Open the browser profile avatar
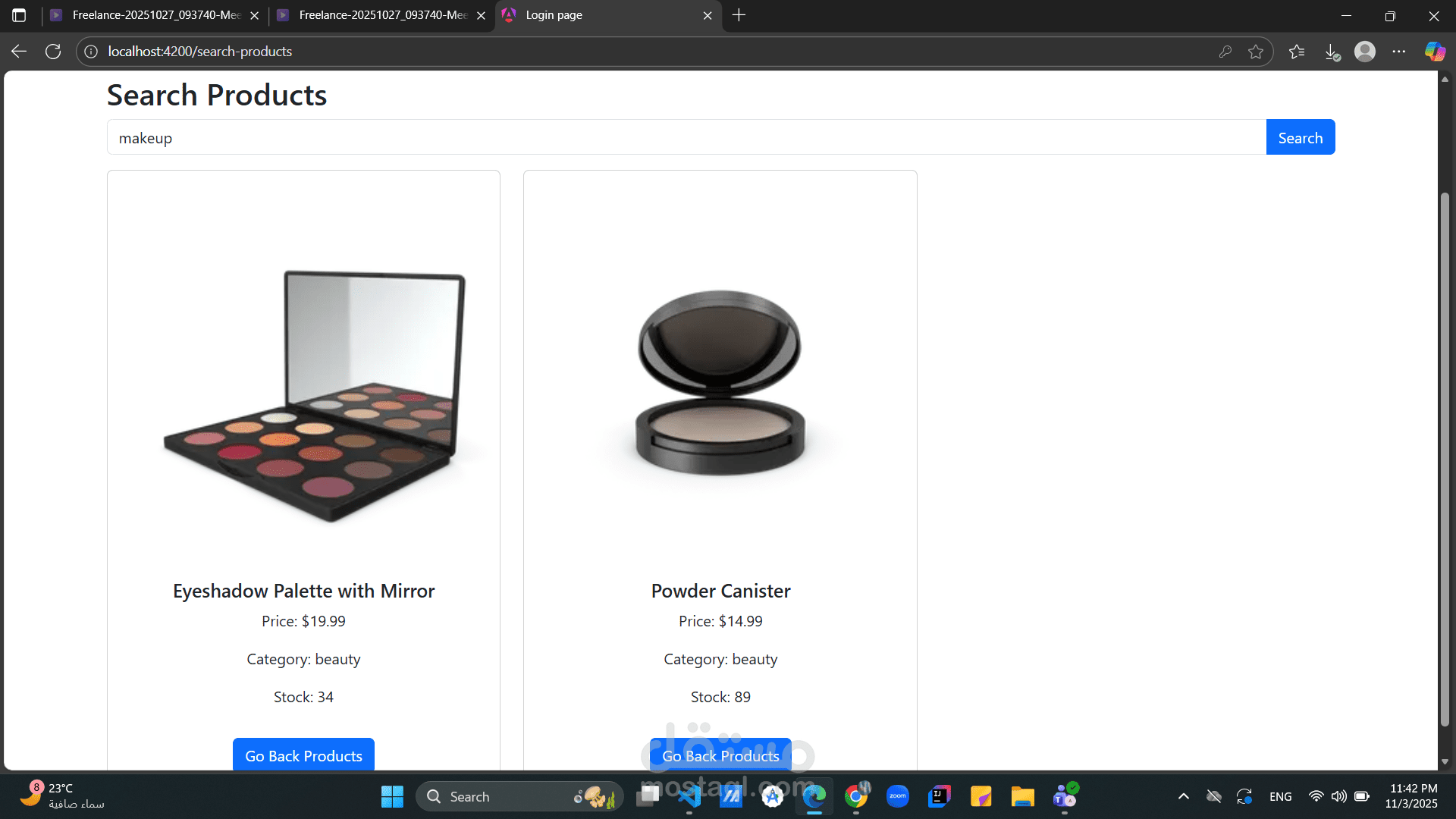The height and width of the screenshot is (819, 1456). (1365, 52)
